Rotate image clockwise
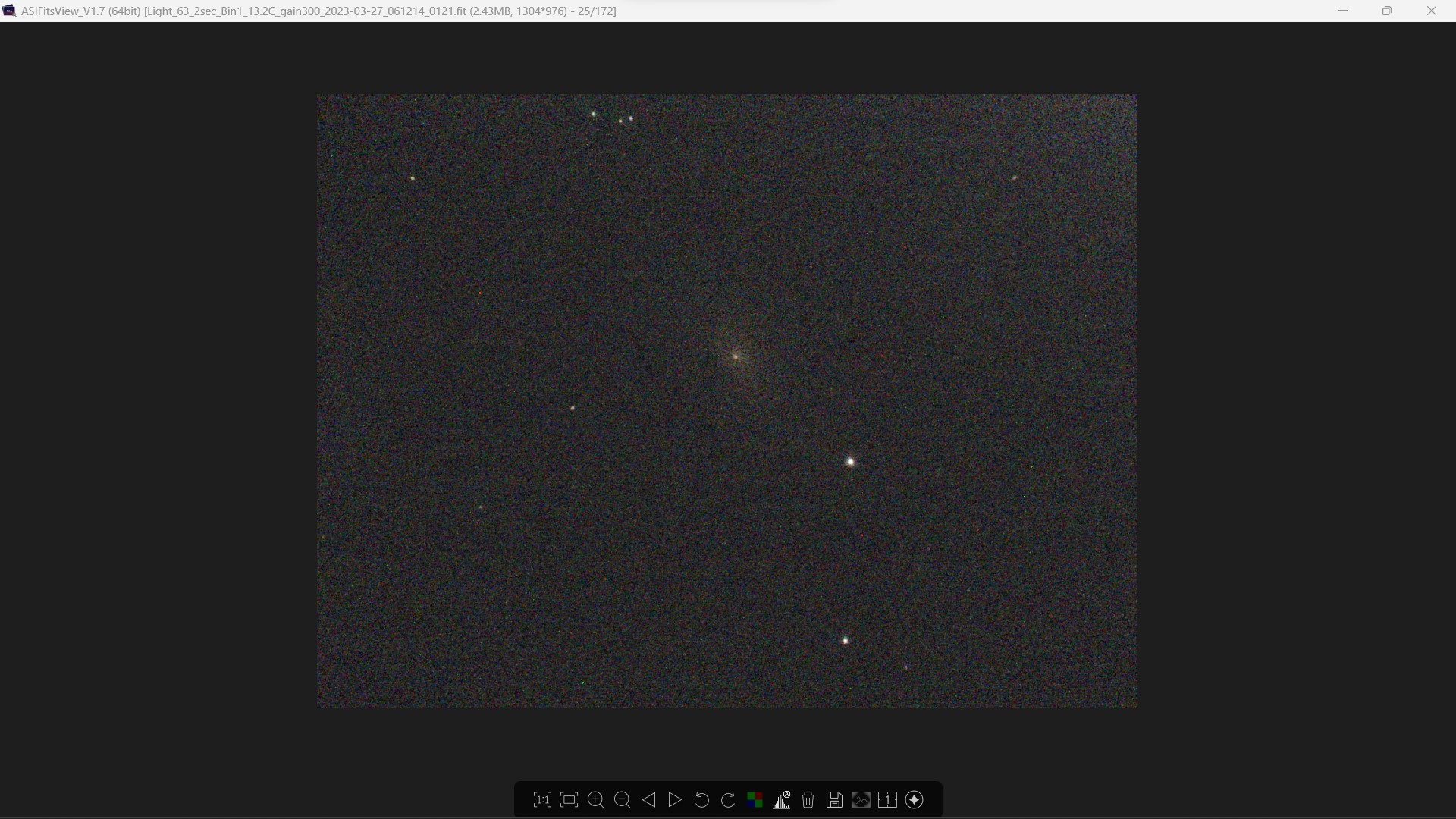The height and width of the screenshot is (819, 1456). pos(728,800)
